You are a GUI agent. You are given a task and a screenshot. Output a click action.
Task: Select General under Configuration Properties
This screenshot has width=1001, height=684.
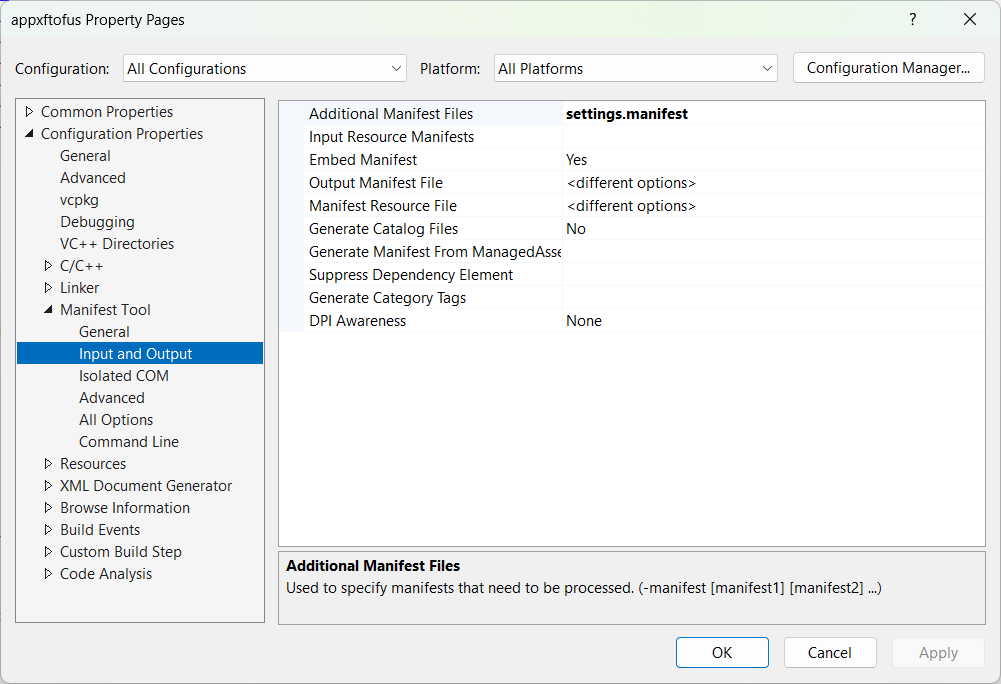pos(85,156)
